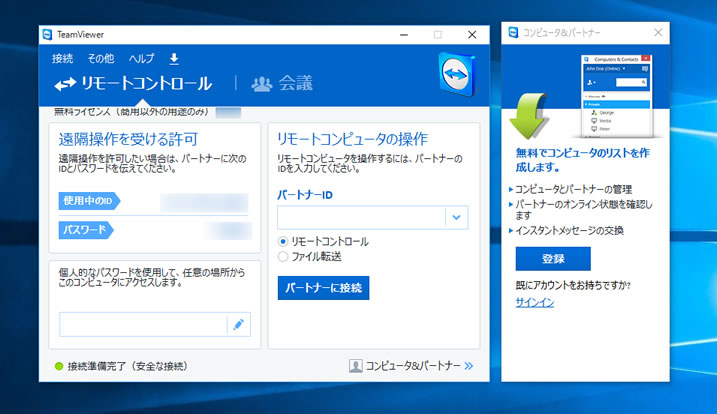Select the リモートコントロール radio button
The image size is (717, 414).
pyautogui.click(x=283, y=241)
